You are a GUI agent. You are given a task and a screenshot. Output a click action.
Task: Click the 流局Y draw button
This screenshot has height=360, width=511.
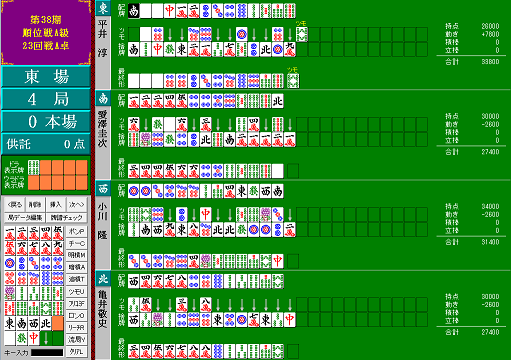(x=77, y=340)
